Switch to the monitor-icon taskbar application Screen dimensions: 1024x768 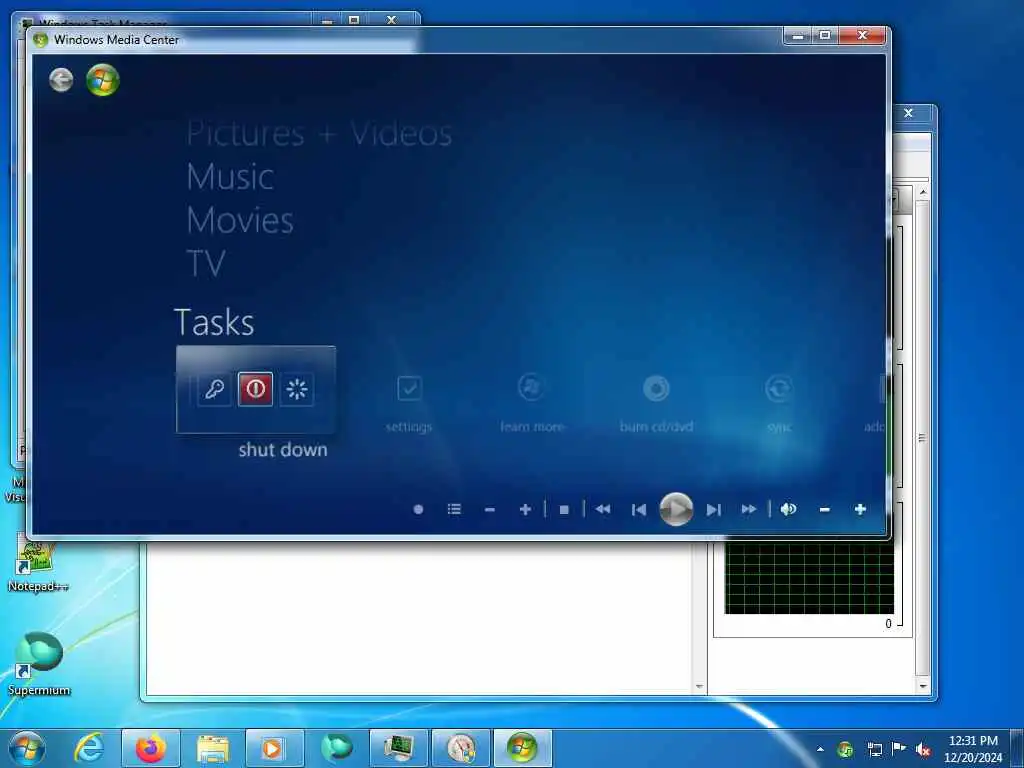pyautogui.click(x=398, y=748)
